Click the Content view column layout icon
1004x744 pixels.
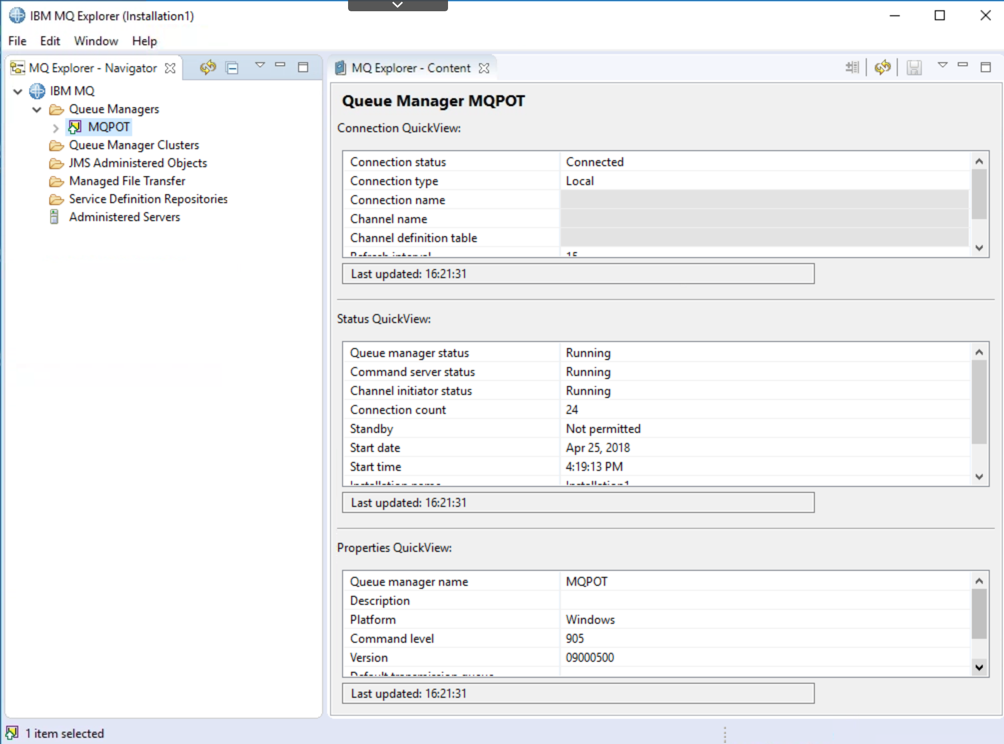852,67
